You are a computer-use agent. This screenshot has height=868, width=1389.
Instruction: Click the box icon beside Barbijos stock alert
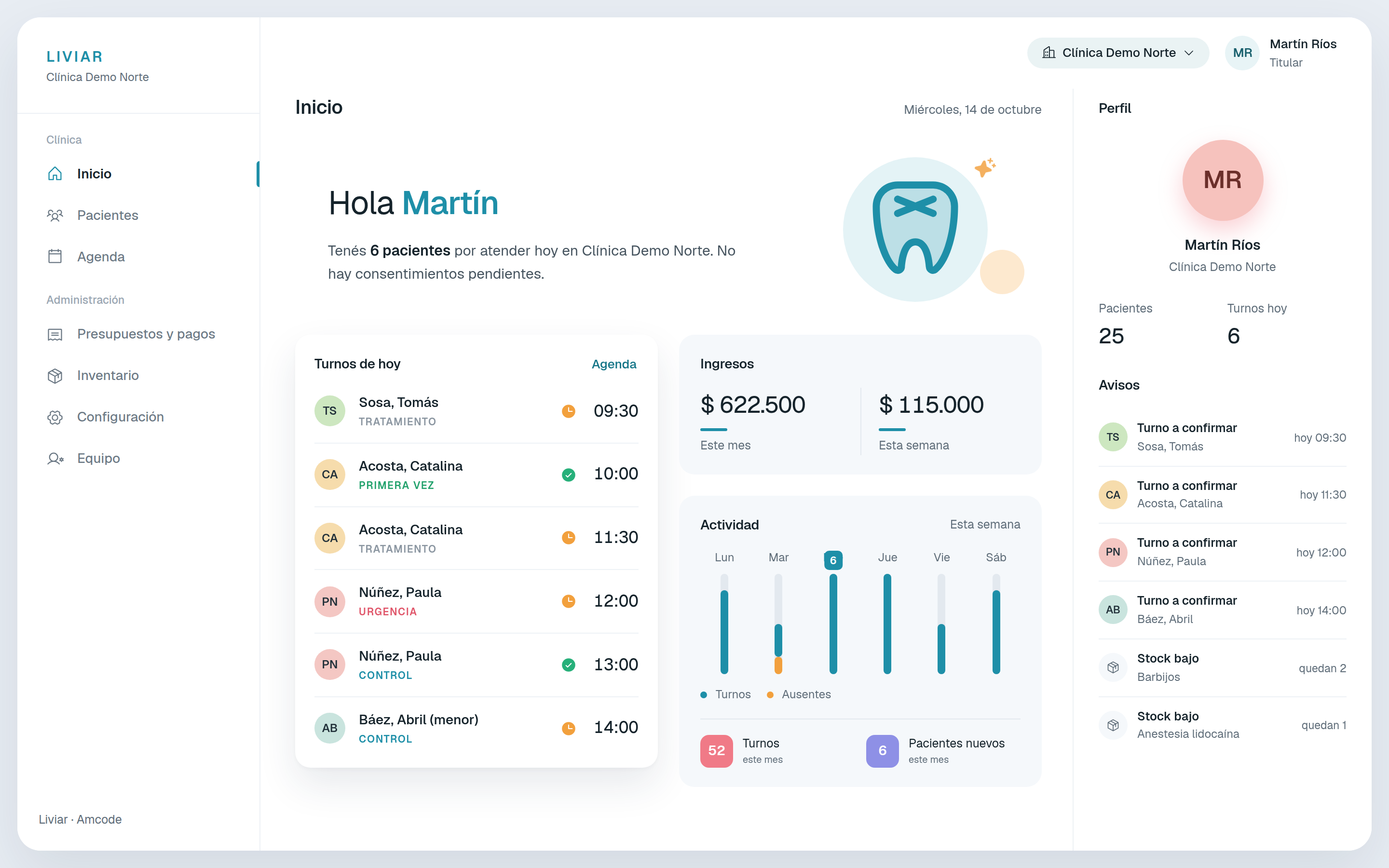[1113, 668]
